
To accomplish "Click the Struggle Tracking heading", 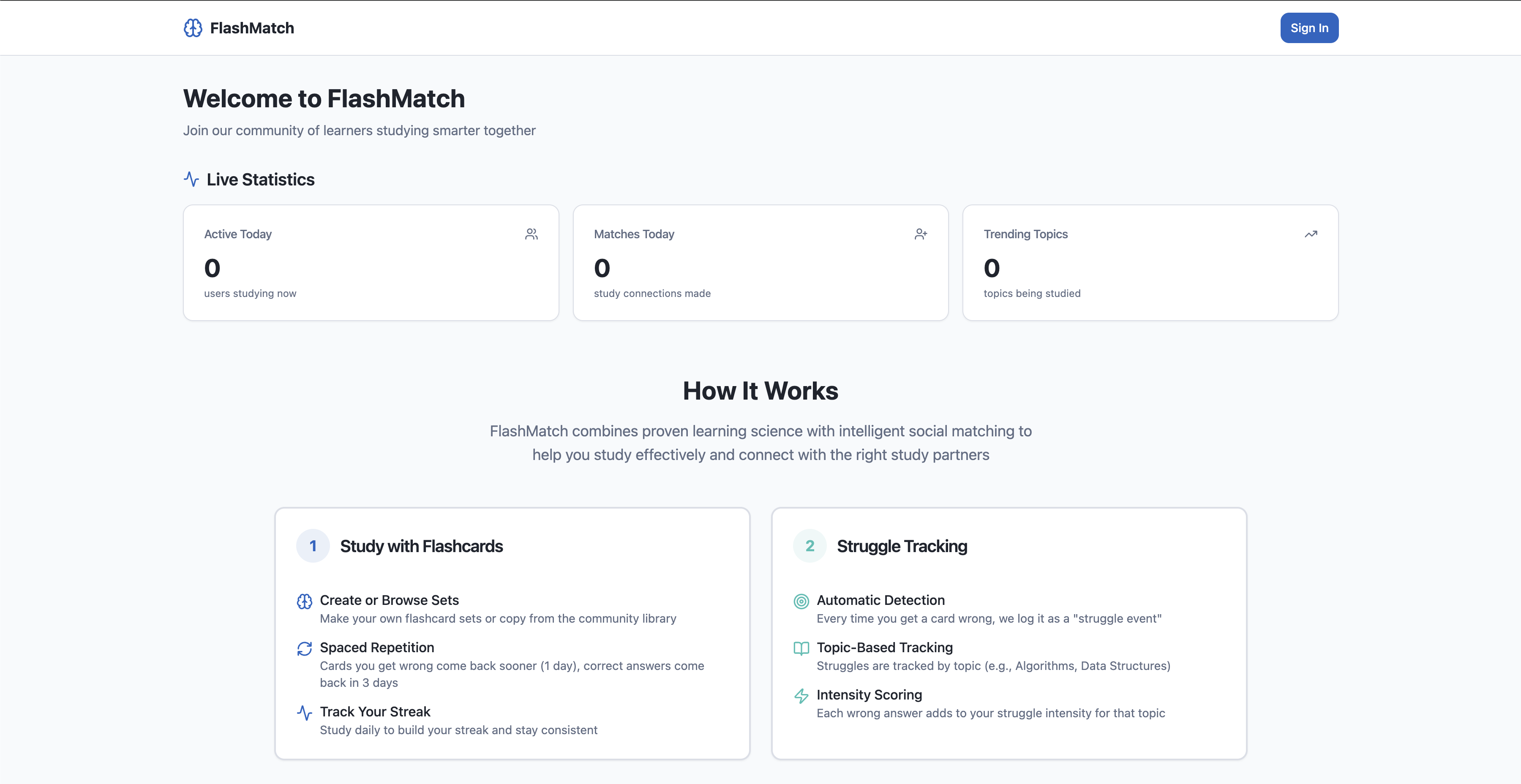I will [902, 546].
